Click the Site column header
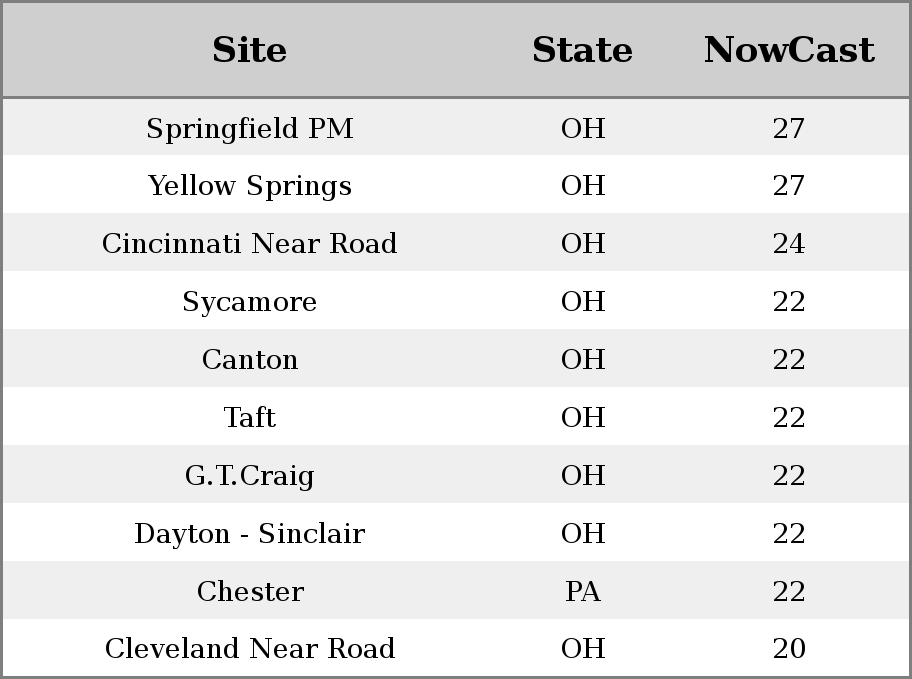912x679 pixels. click(x=250, y=50)
